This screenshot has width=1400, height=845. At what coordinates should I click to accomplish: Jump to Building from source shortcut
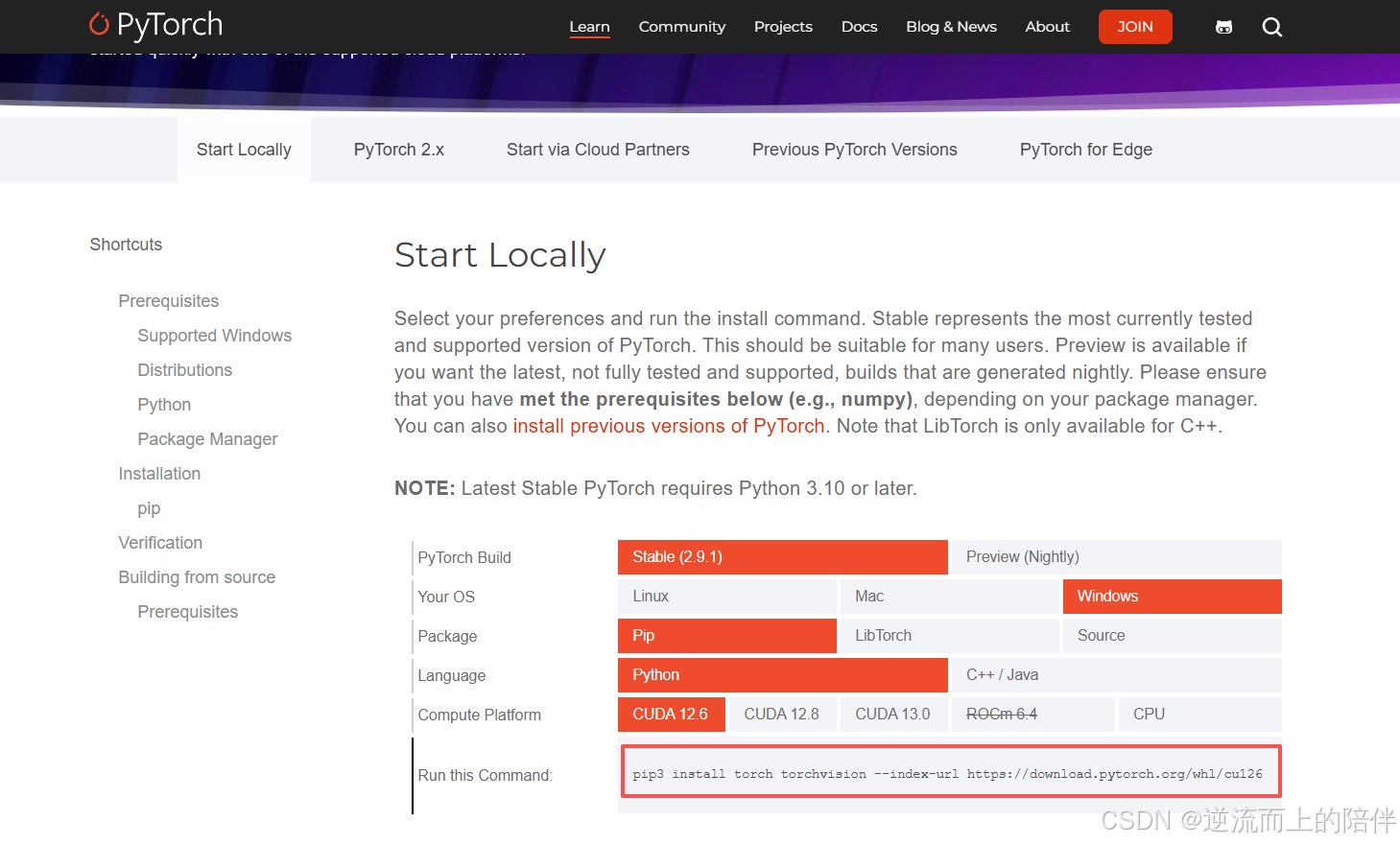pos(197,577)
